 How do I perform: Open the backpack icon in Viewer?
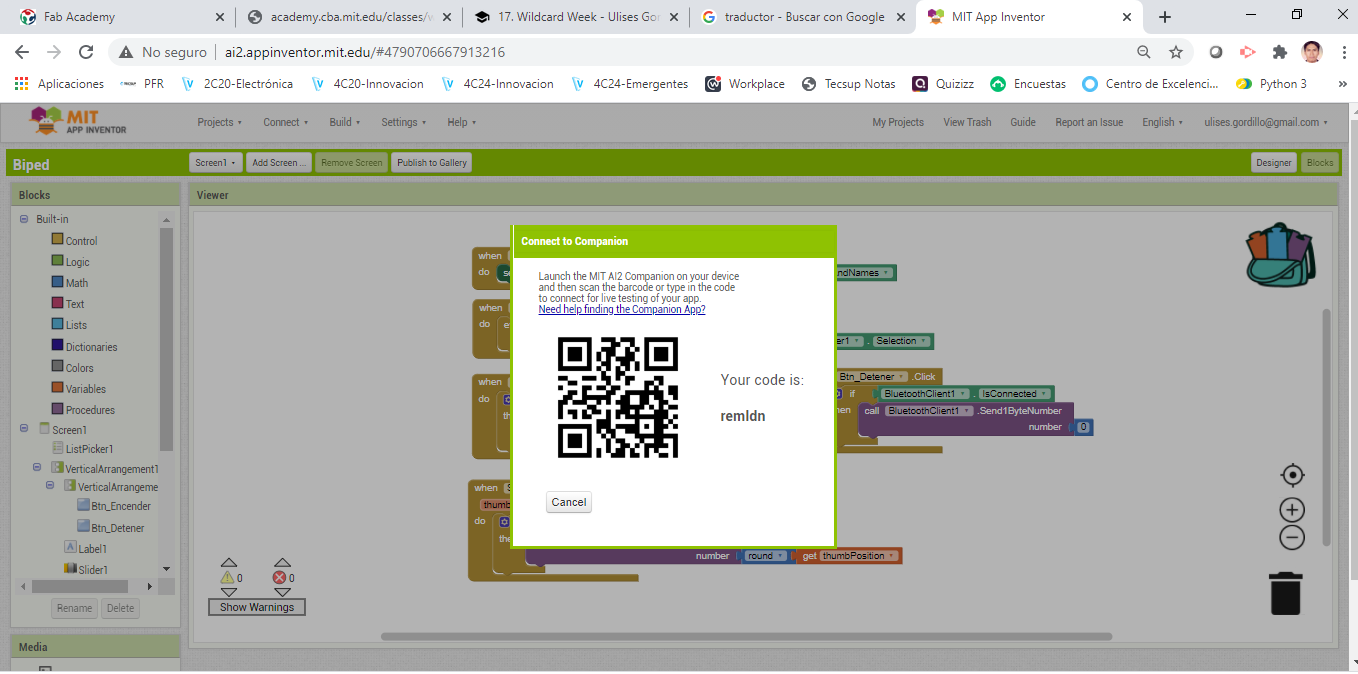1280,255
